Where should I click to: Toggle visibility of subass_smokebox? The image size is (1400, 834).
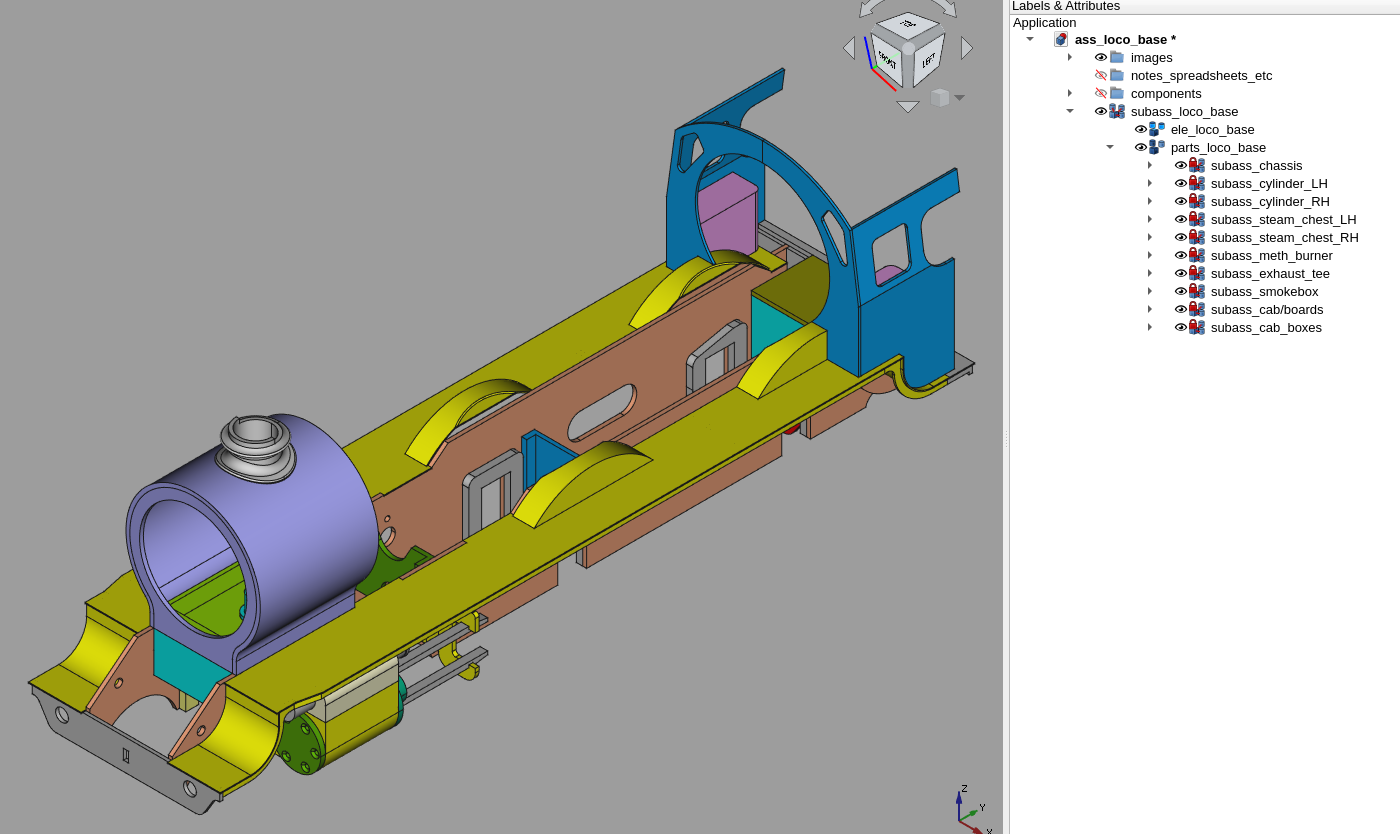(x=1181, y=290)
